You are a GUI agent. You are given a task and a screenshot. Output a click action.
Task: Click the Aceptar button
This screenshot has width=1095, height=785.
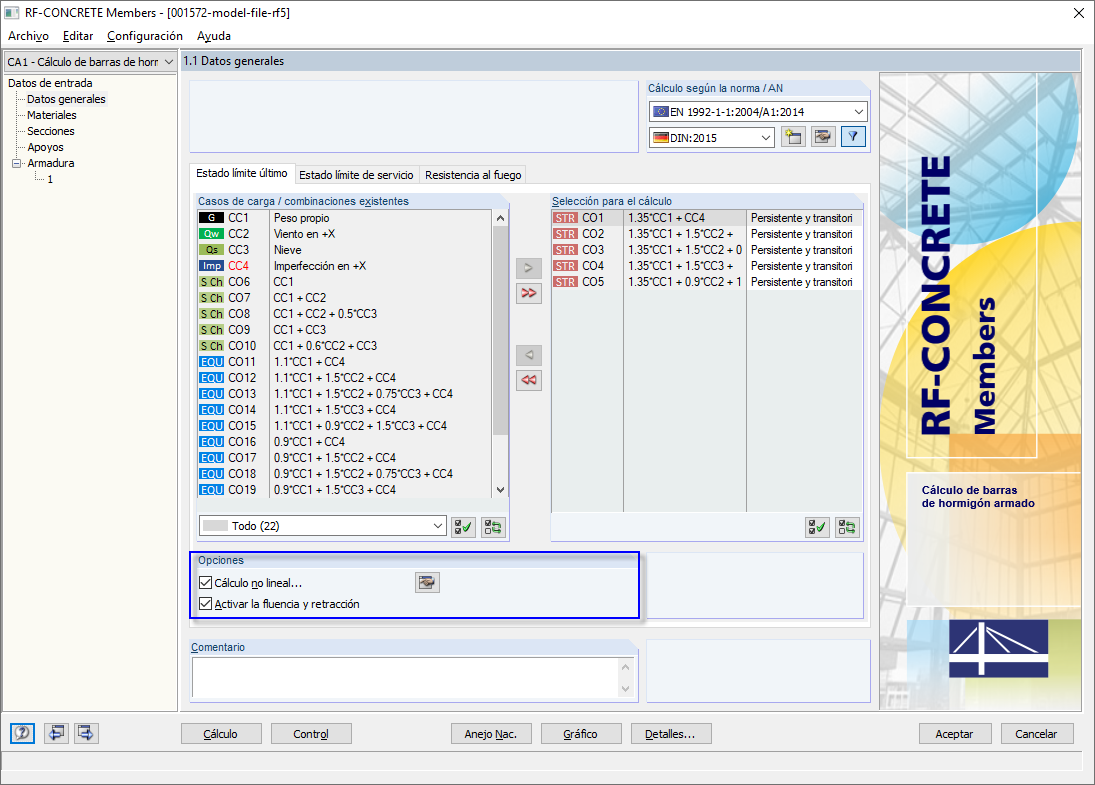point(954,734)
